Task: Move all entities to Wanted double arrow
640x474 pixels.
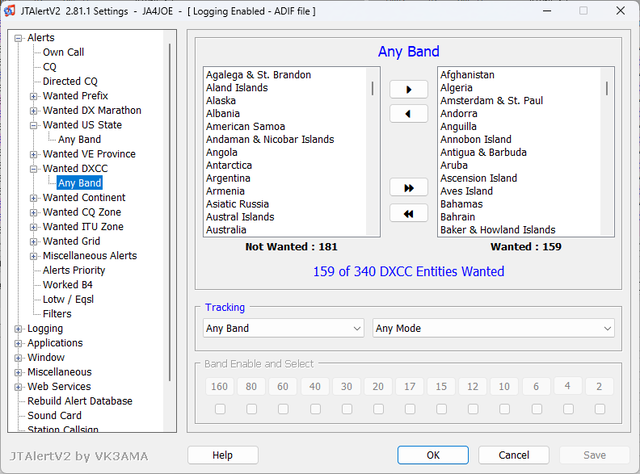Action: pyautogui.click(x=409, y=188)
